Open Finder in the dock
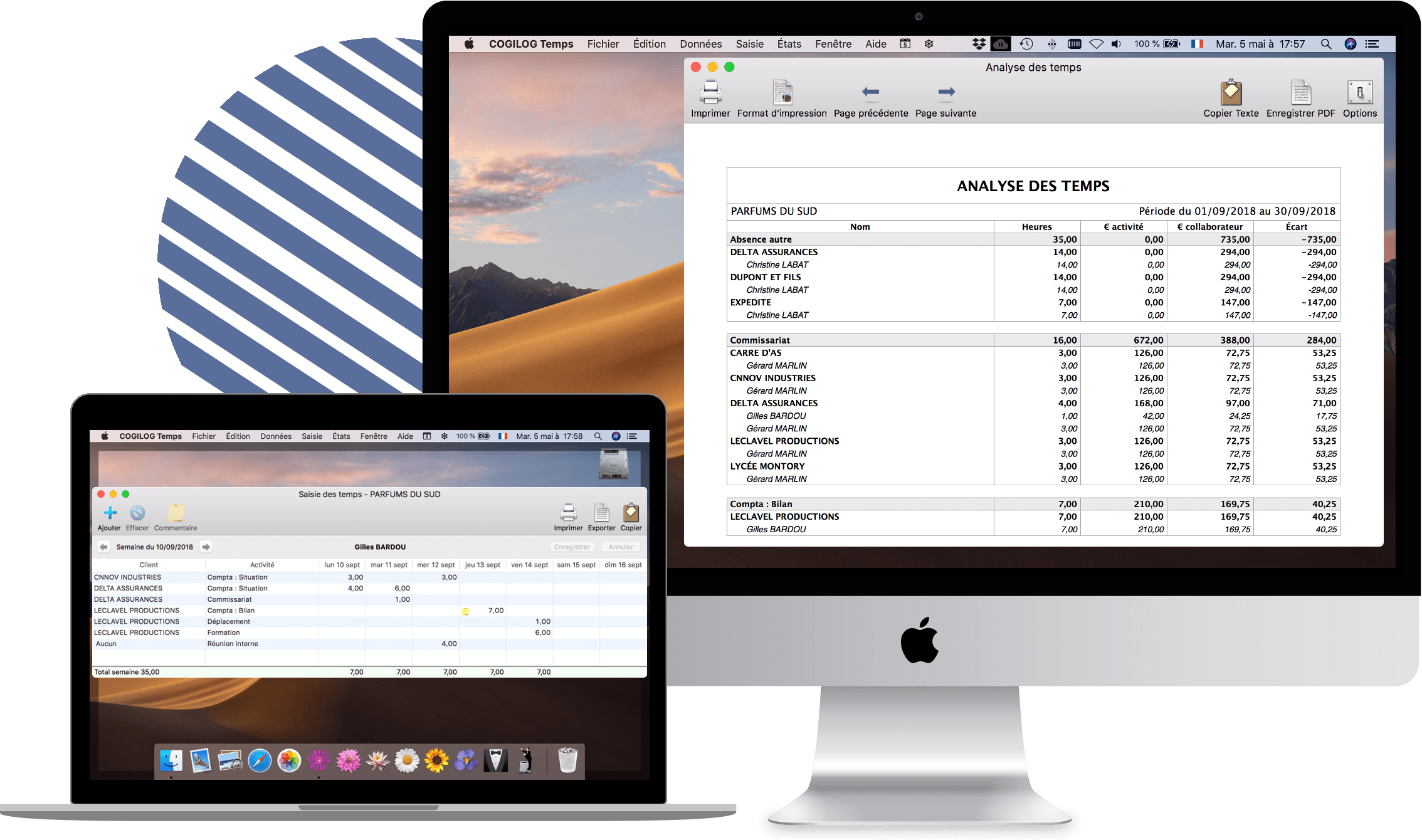The width and height of the screenshot is (1422, 840). click(171, 760)
